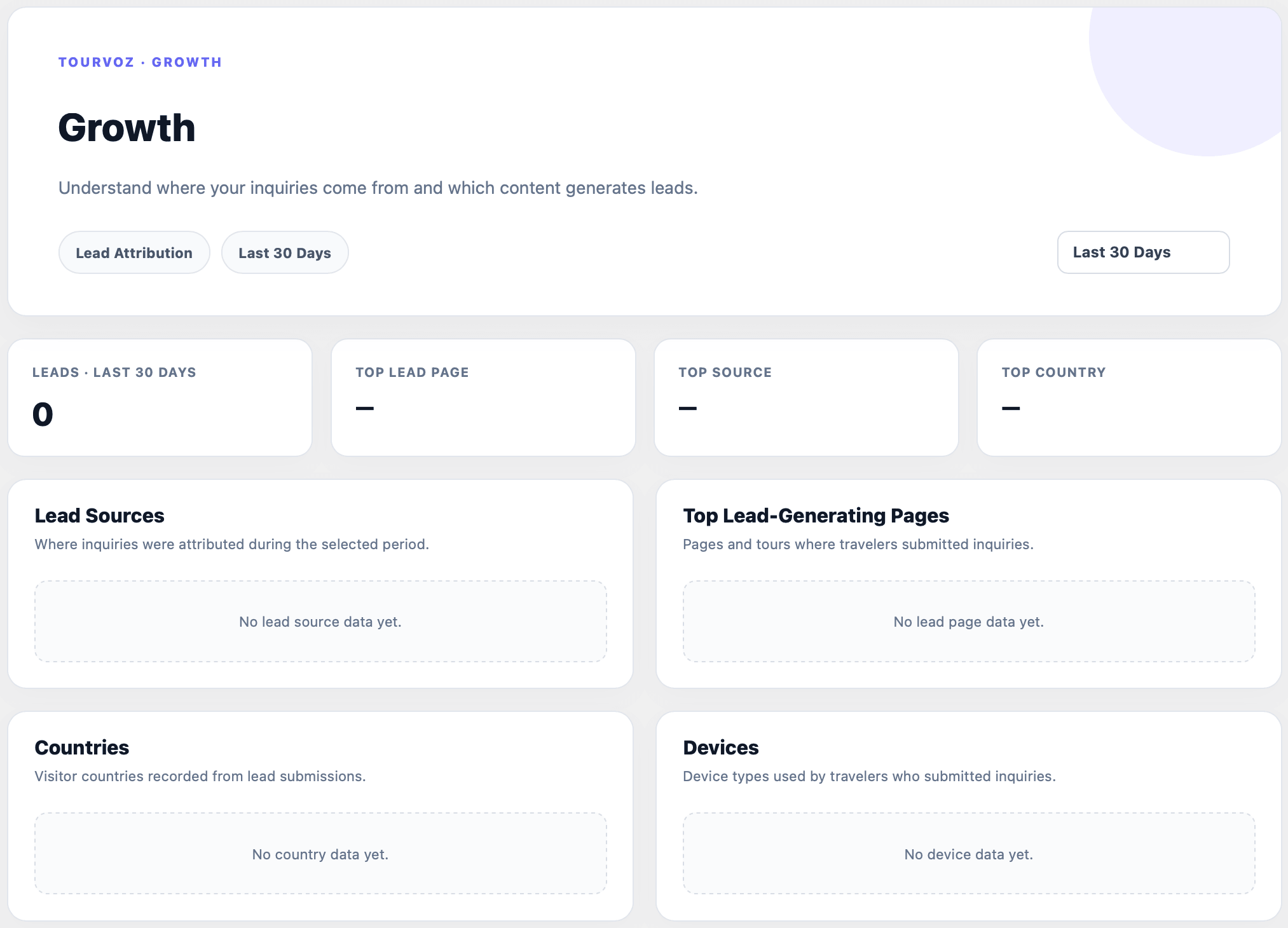Click 'Where inquiries were attributed' subtitle
This screenshot has height=928, width=1288.
232,544
